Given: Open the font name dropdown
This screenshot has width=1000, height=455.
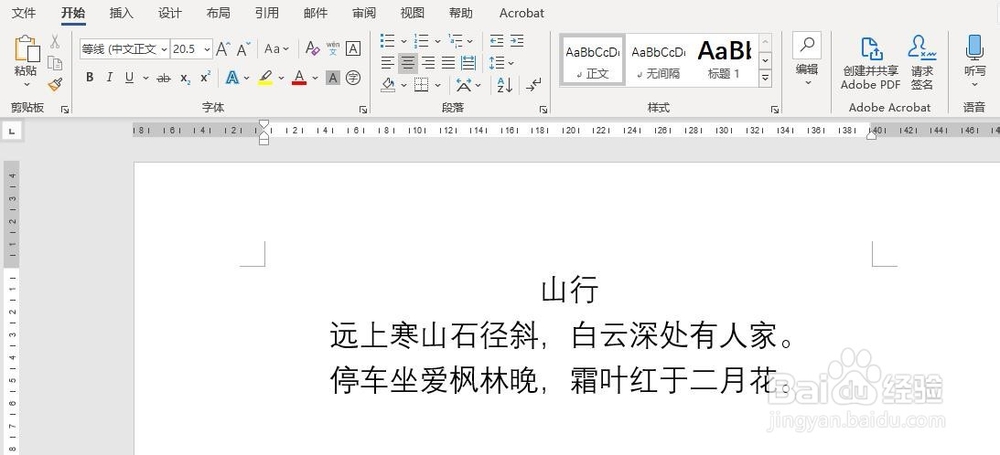Looking at the screenshot, I should 164,49.
